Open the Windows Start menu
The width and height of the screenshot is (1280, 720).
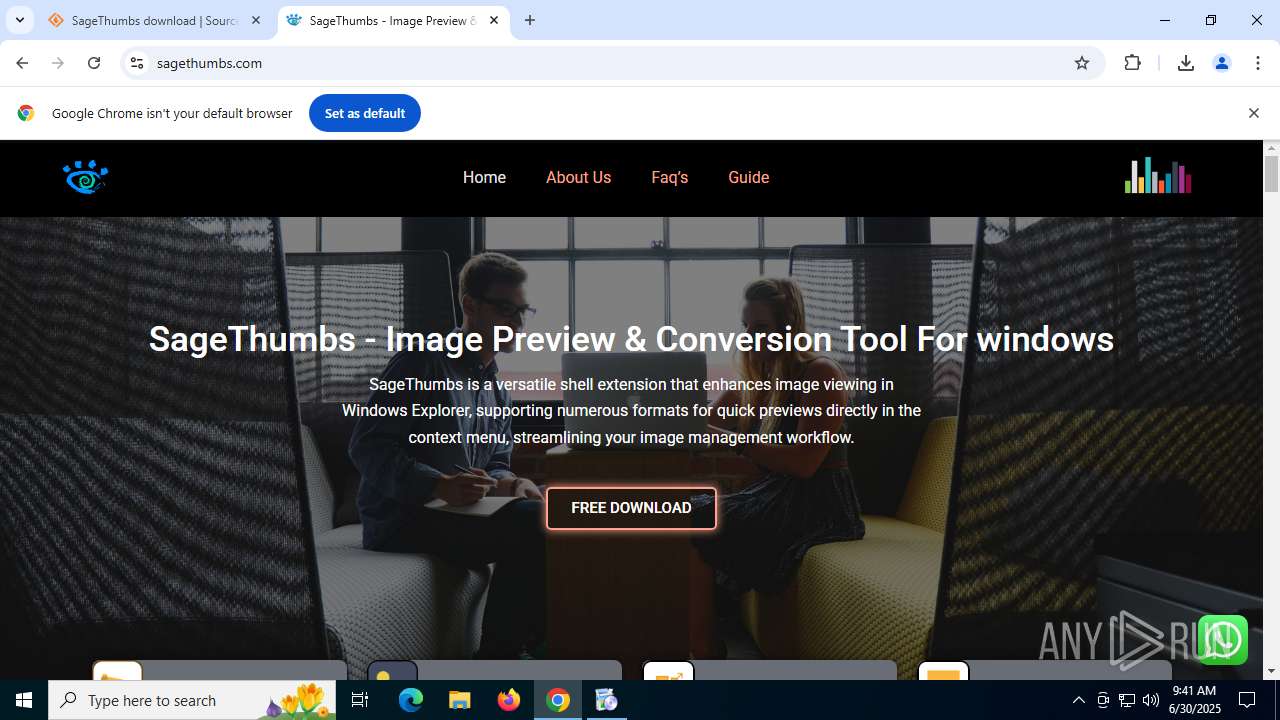coord(24,700)
